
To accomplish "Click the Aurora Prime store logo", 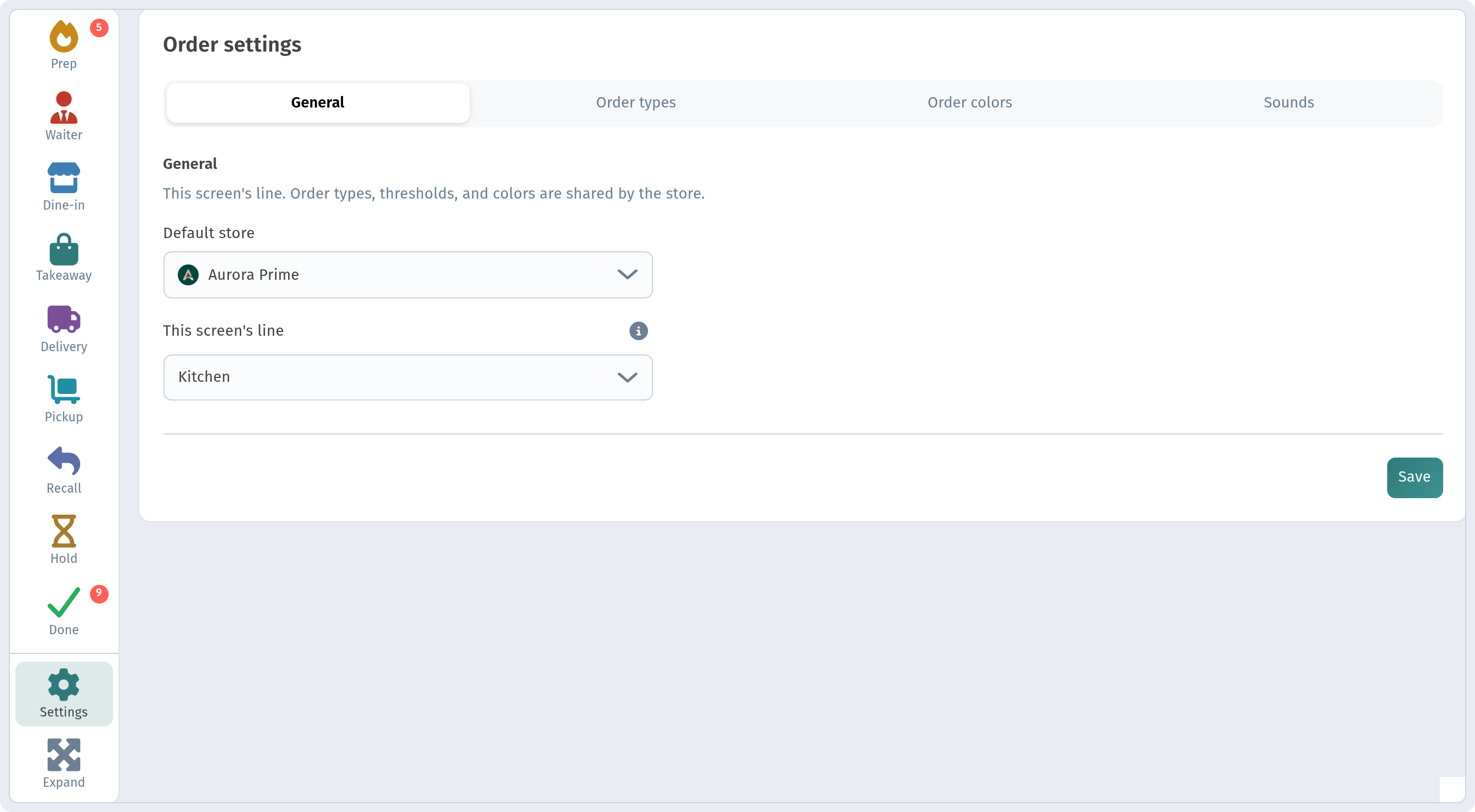I will point(188,275).
